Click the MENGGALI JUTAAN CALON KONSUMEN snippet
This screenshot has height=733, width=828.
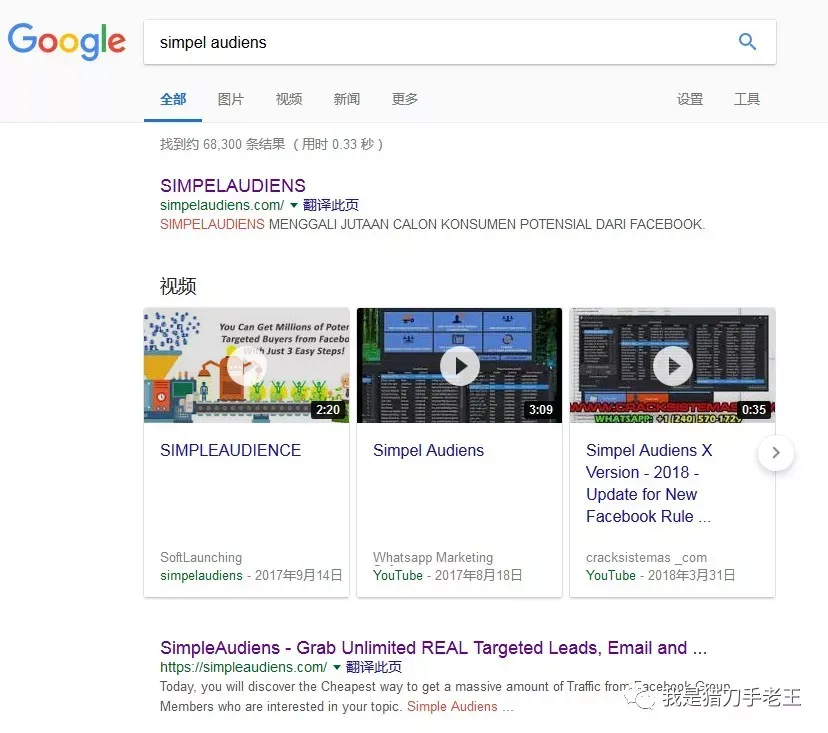tap(432, 224)
